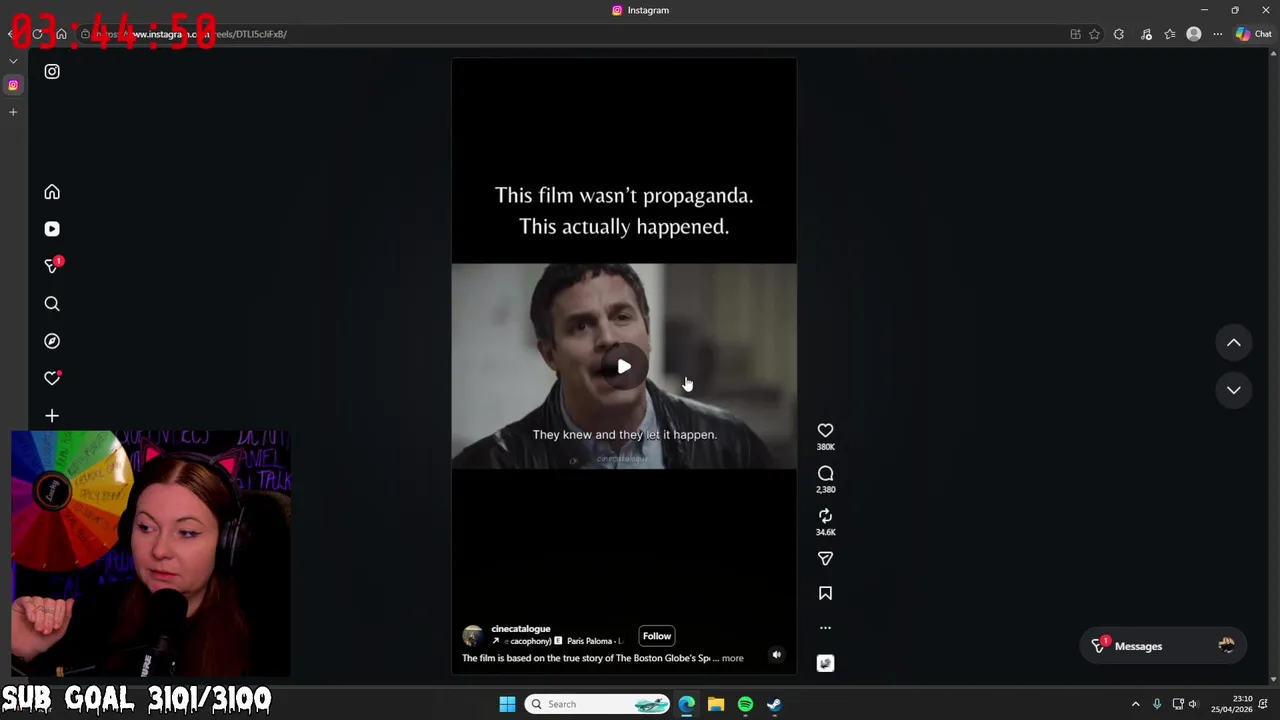Open notification bell in system tray
This screenshot has width=1280, height=720.
[1264, 704]
